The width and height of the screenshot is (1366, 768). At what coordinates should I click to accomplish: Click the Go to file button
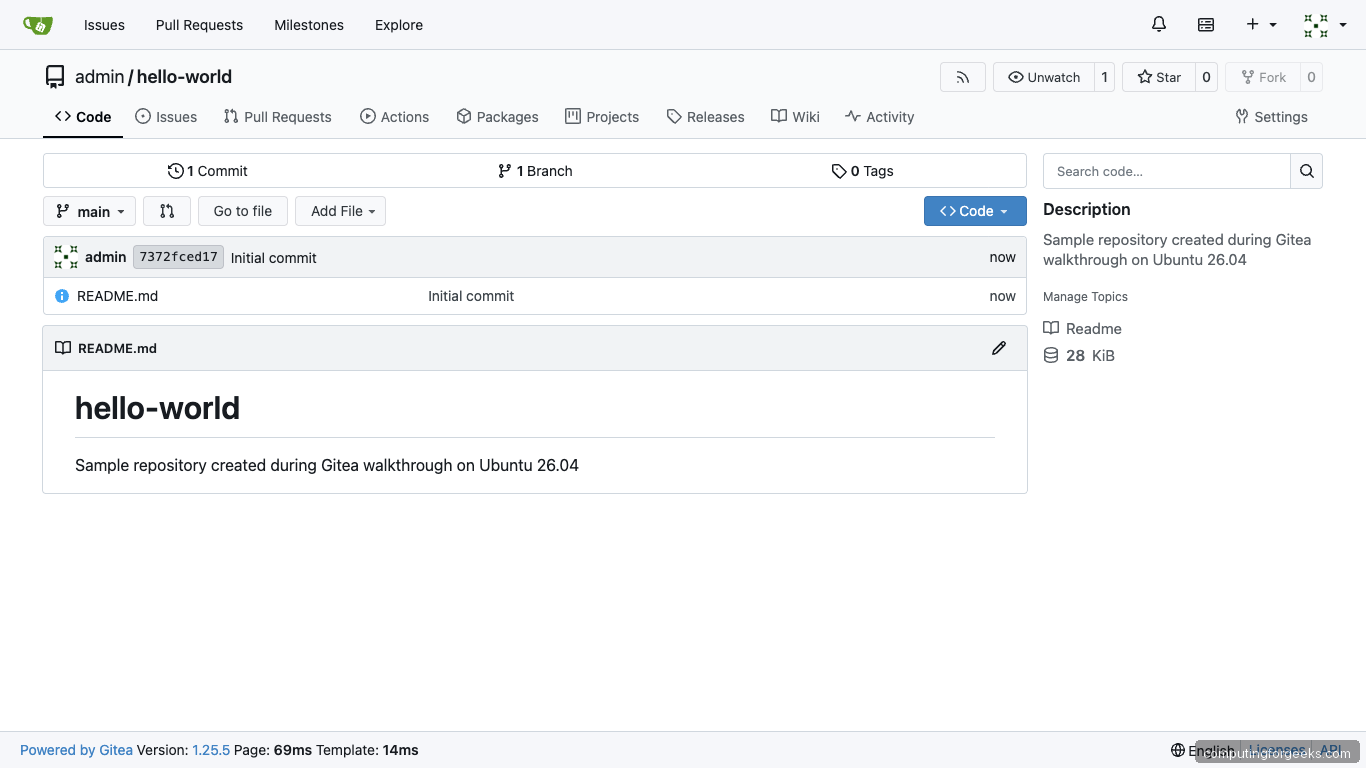(x=242, y=211)
